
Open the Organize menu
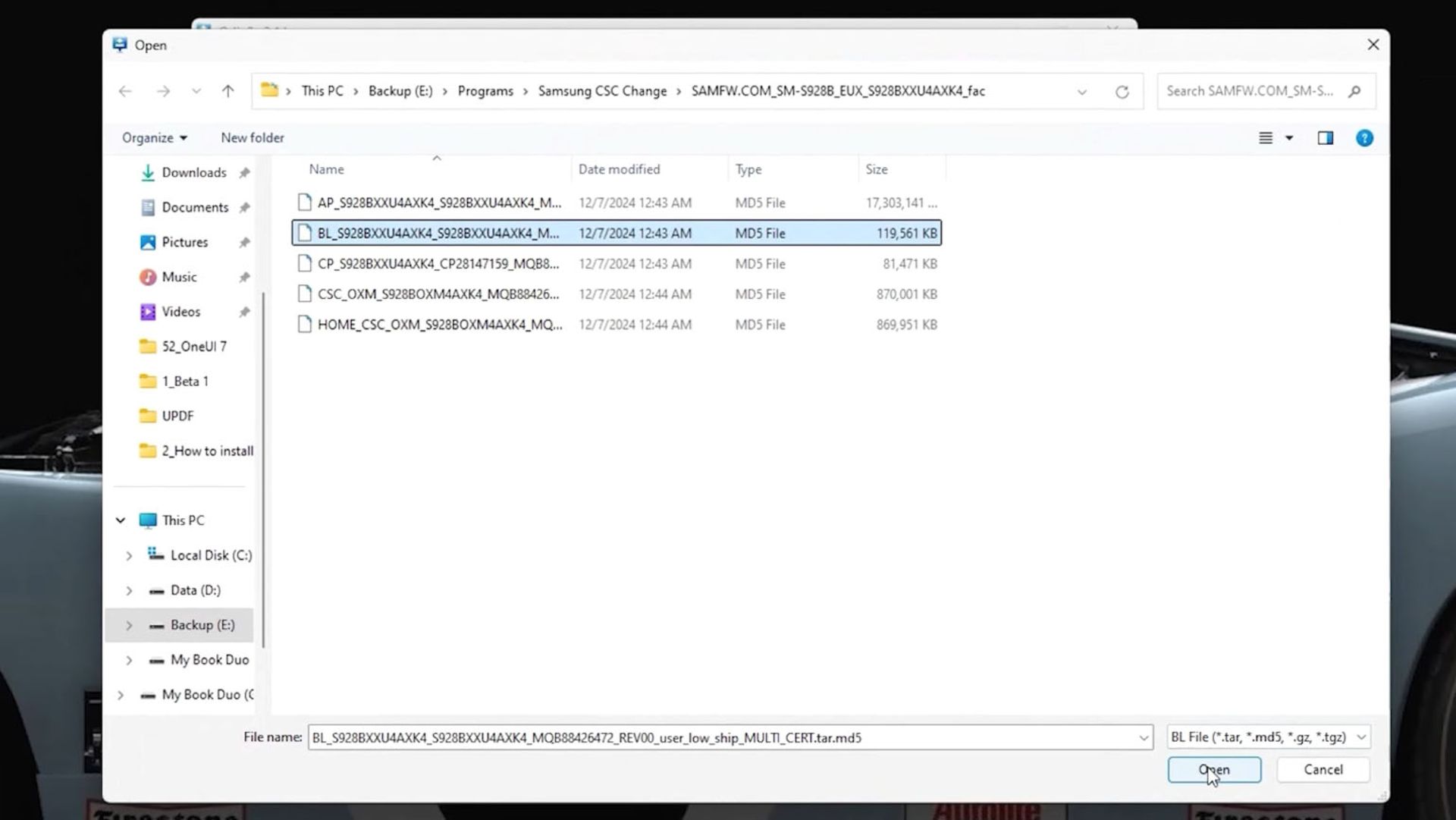point(155,138)
